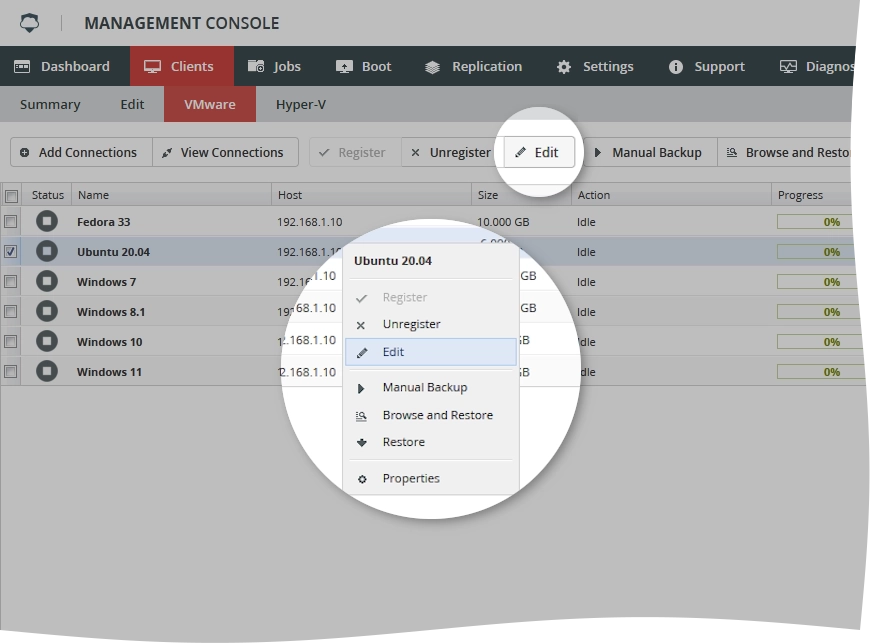Uncheck the Ubuntu 20.04 row checkbox

pyautogui.click(x=11, y=251)
